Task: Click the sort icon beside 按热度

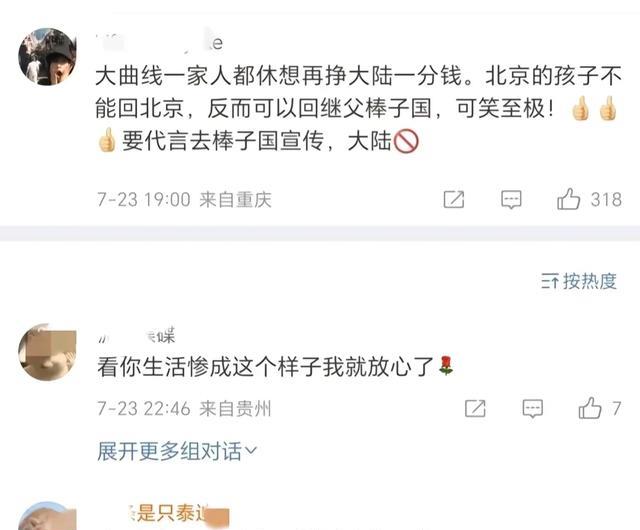Action: tap(549, 282)
